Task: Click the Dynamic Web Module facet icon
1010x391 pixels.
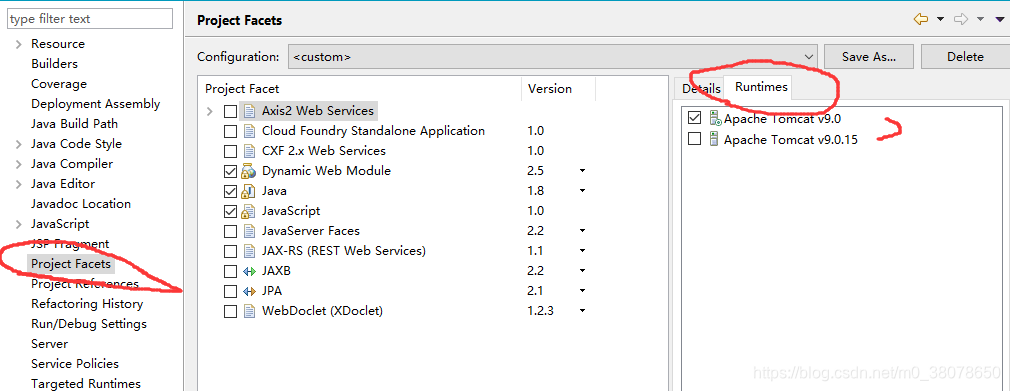Action: (249, 171)
